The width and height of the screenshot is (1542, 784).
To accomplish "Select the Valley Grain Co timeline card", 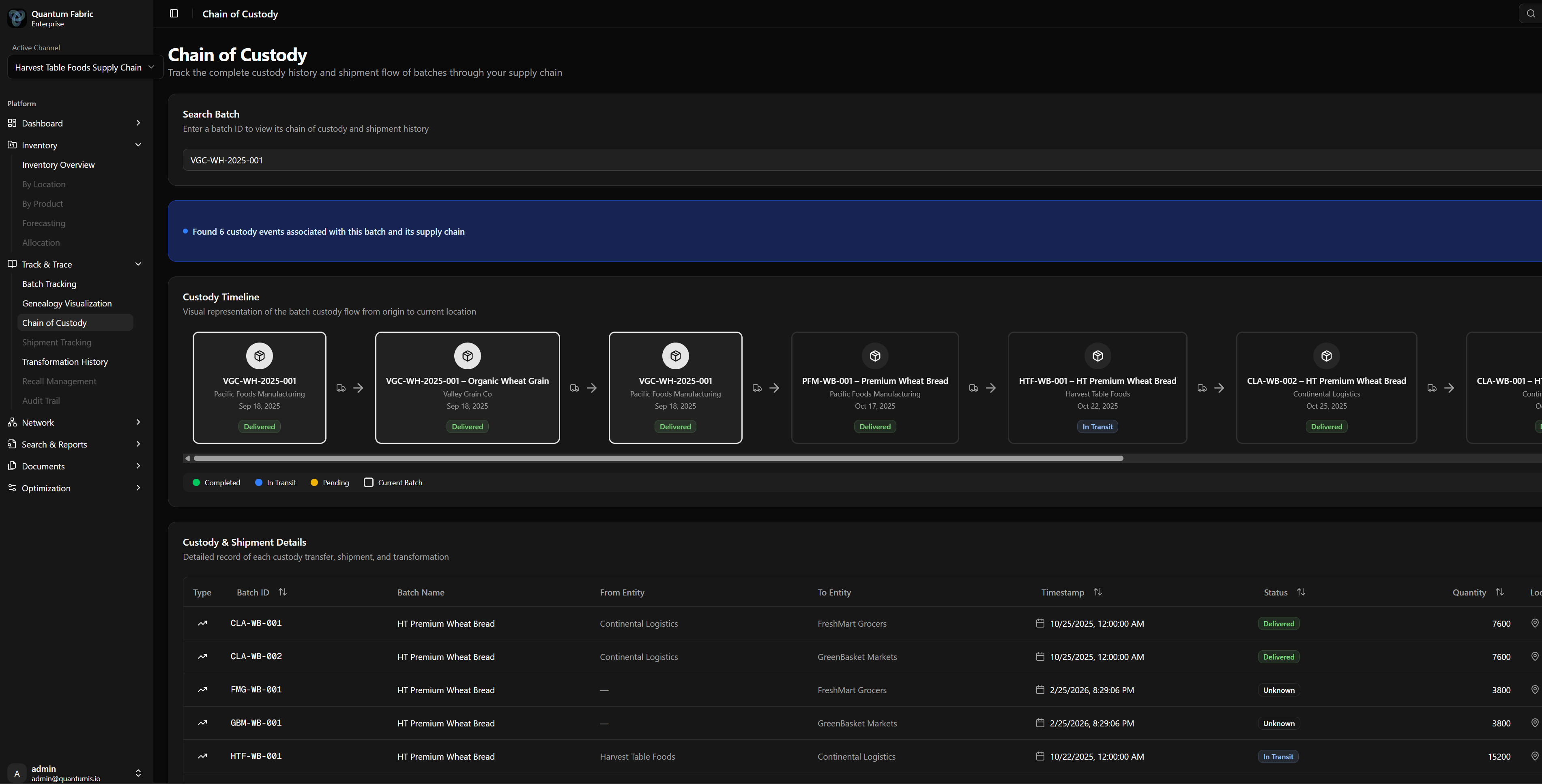I will coord(467,388).
